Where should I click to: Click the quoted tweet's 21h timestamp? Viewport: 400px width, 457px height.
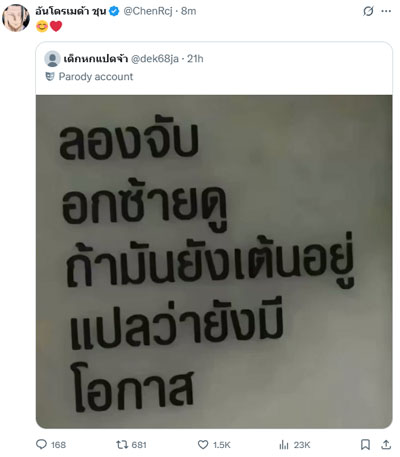(x=195, y=59)
